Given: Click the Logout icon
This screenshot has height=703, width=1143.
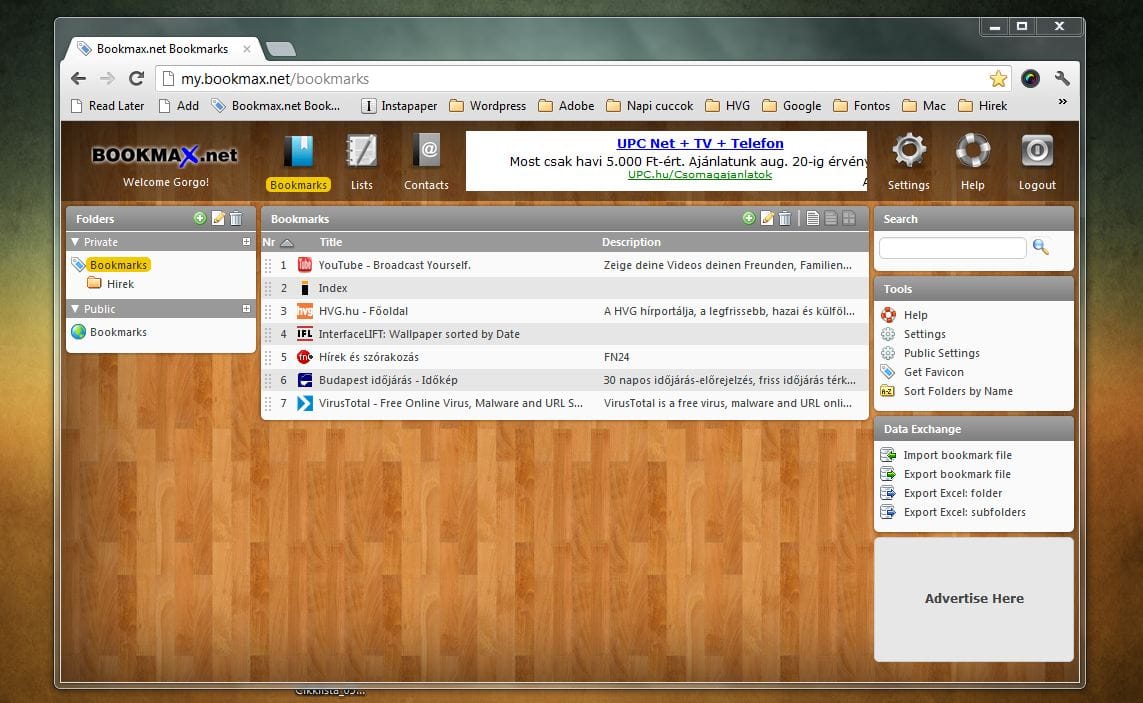Looking at the screenshot, I should 1037,151.
